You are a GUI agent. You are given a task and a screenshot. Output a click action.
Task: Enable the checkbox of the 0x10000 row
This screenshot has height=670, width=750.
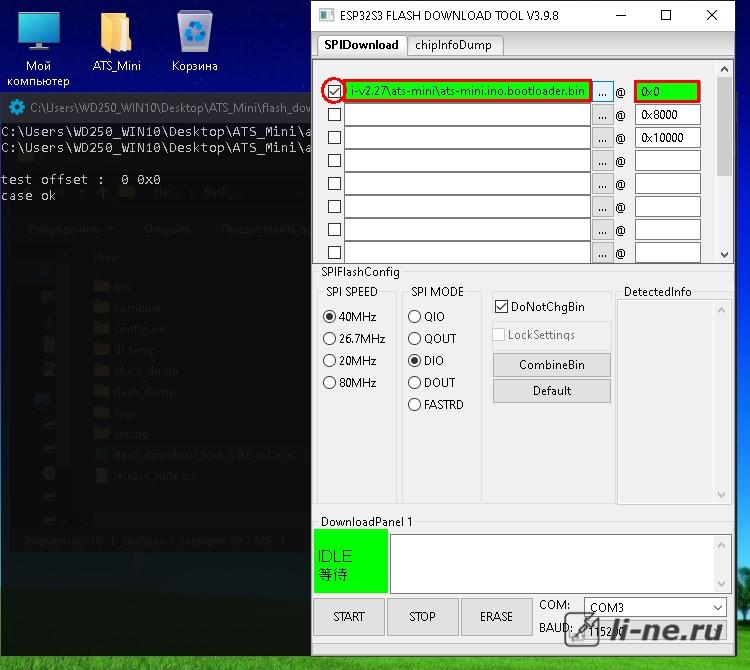(334, 137)
